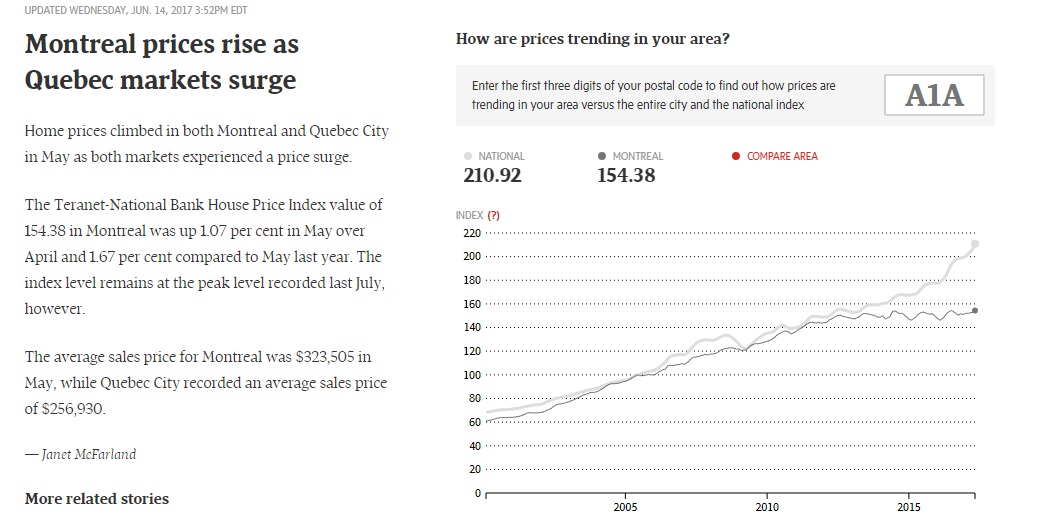Click the National line end-point marker
The height and width of the screenshot is (517, 1055).
[x=975, y=244]
